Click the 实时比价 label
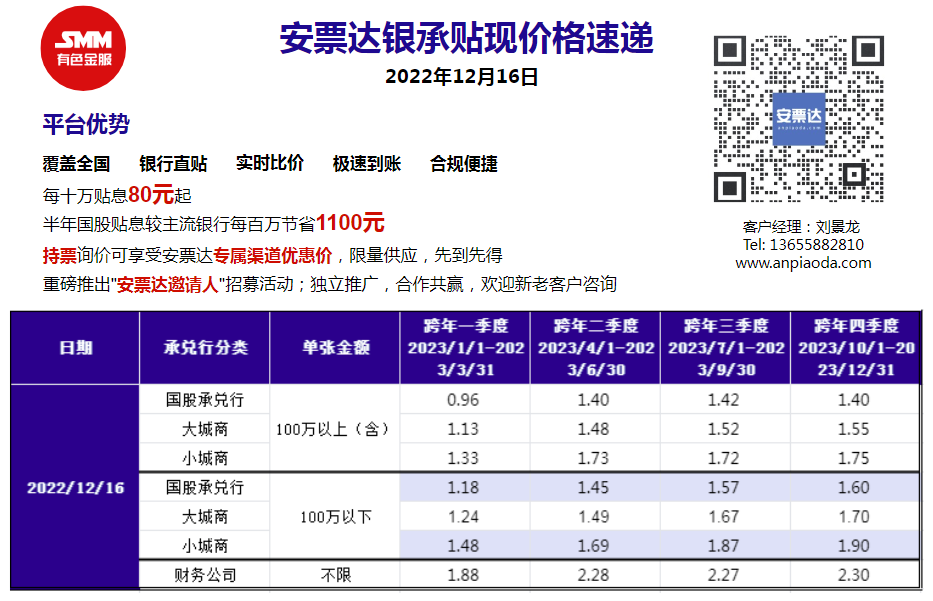 coord(270,163)
